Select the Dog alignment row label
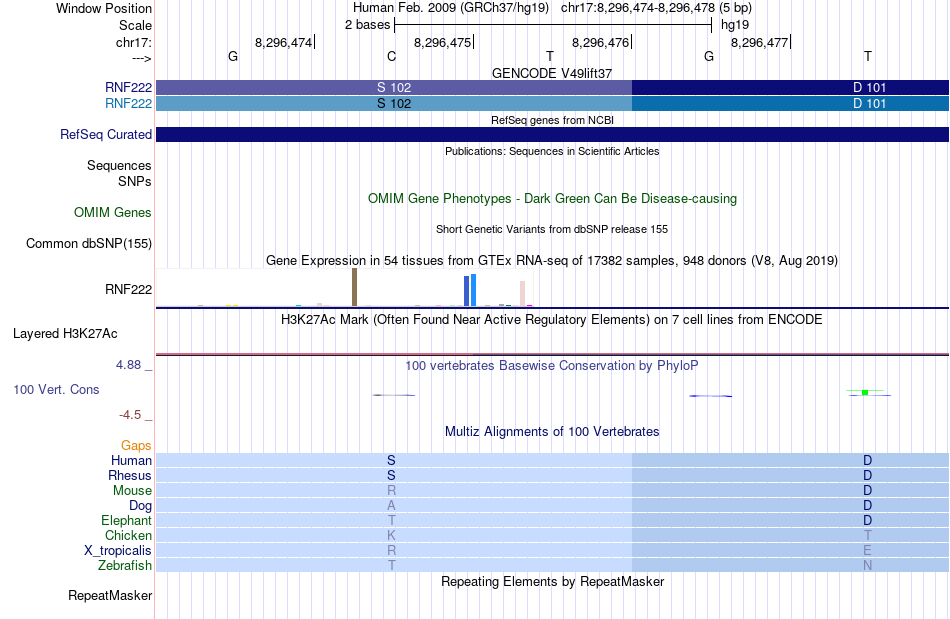Image resolution: width=950 pixels, height=619 pixels. click(x=140, y=505)
